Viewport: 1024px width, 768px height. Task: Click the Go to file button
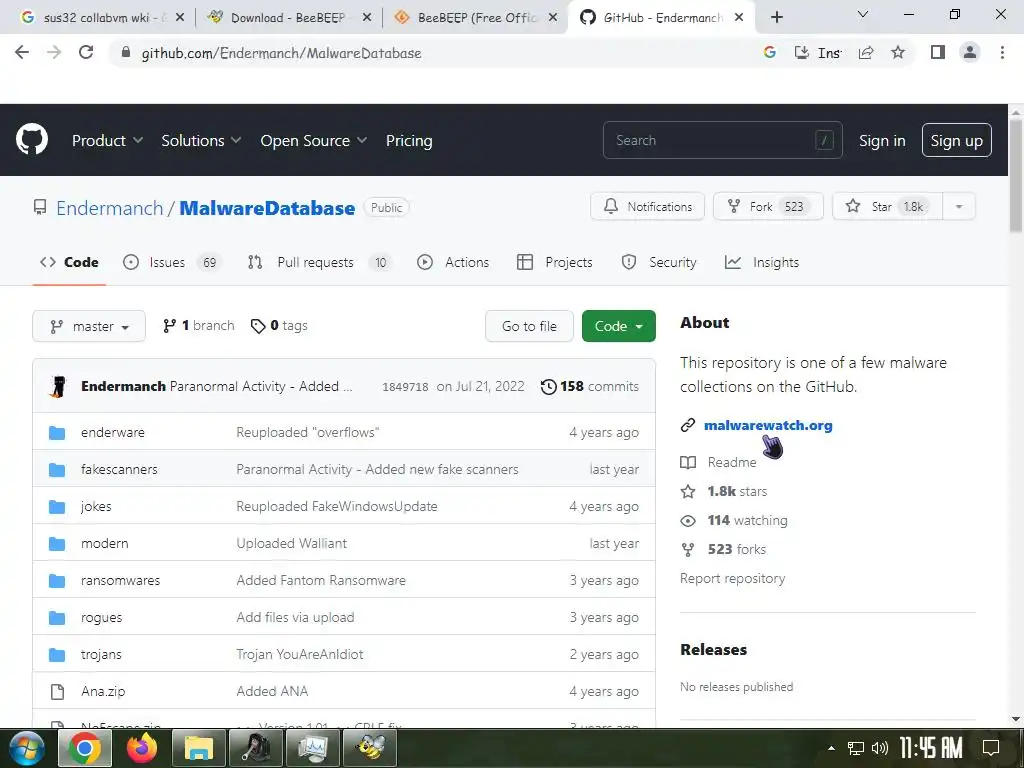point(529,326)
